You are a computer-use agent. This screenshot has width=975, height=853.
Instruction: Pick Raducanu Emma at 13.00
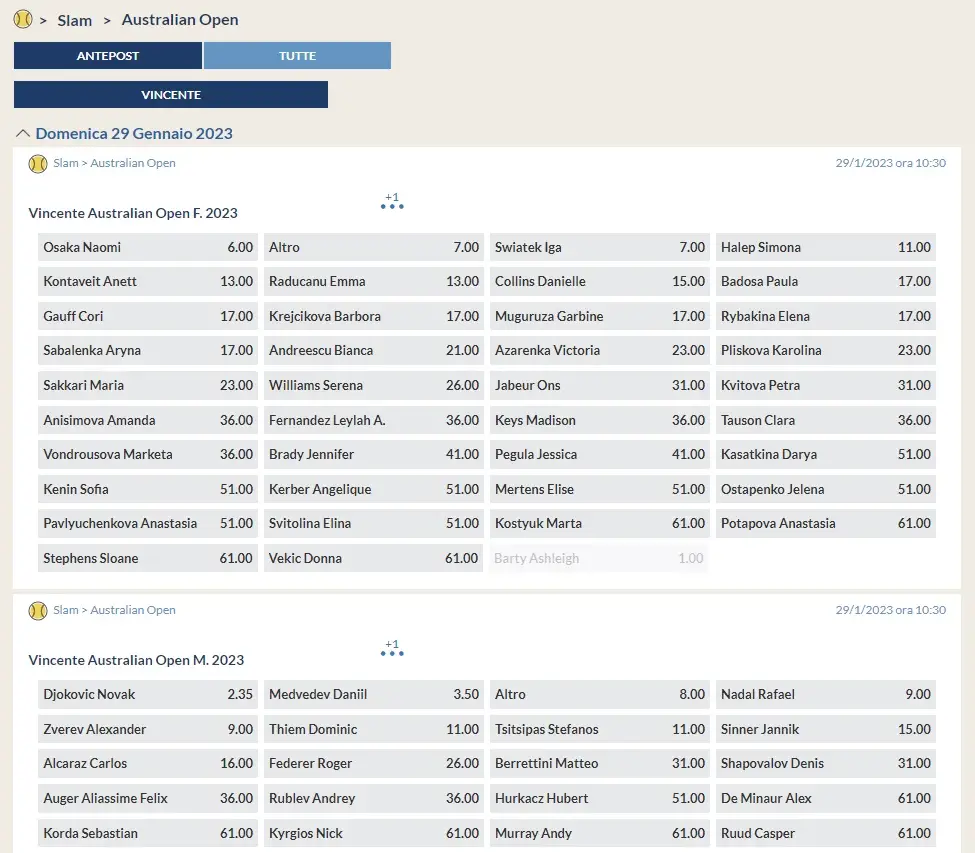click(374, 281)
